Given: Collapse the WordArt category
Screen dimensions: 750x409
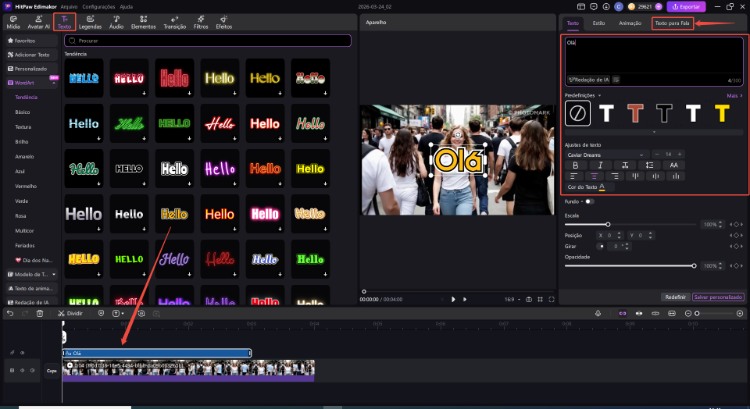Looking at the screenshot, I should (x=54, y=83).
